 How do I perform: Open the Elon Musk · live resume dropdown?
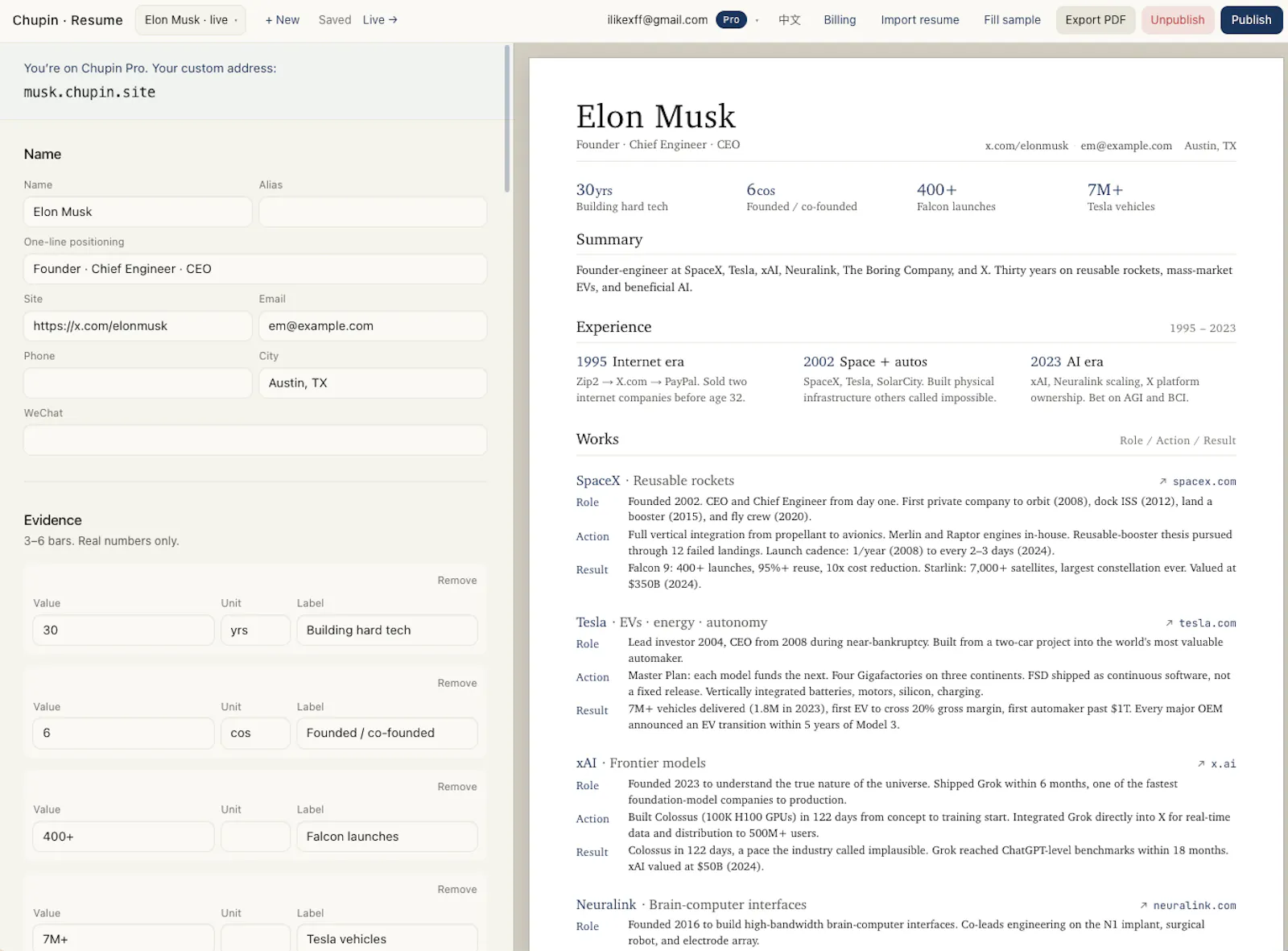tap(191, 20)
